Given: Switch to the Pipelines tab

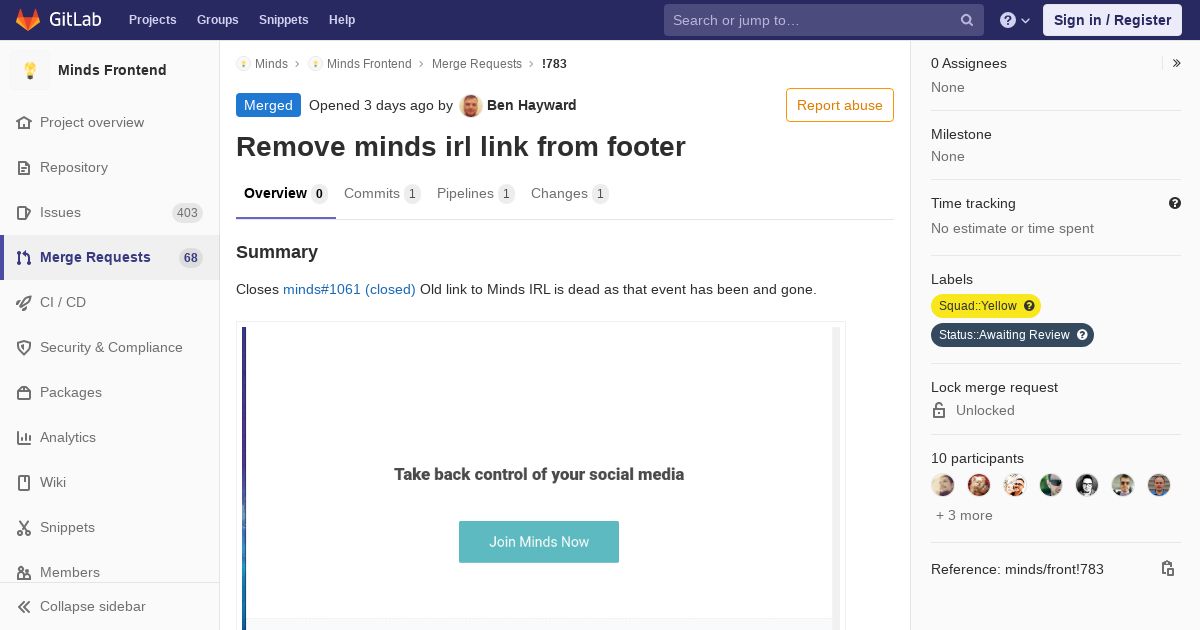Looking at the screenshot, I should coord(476,193).
